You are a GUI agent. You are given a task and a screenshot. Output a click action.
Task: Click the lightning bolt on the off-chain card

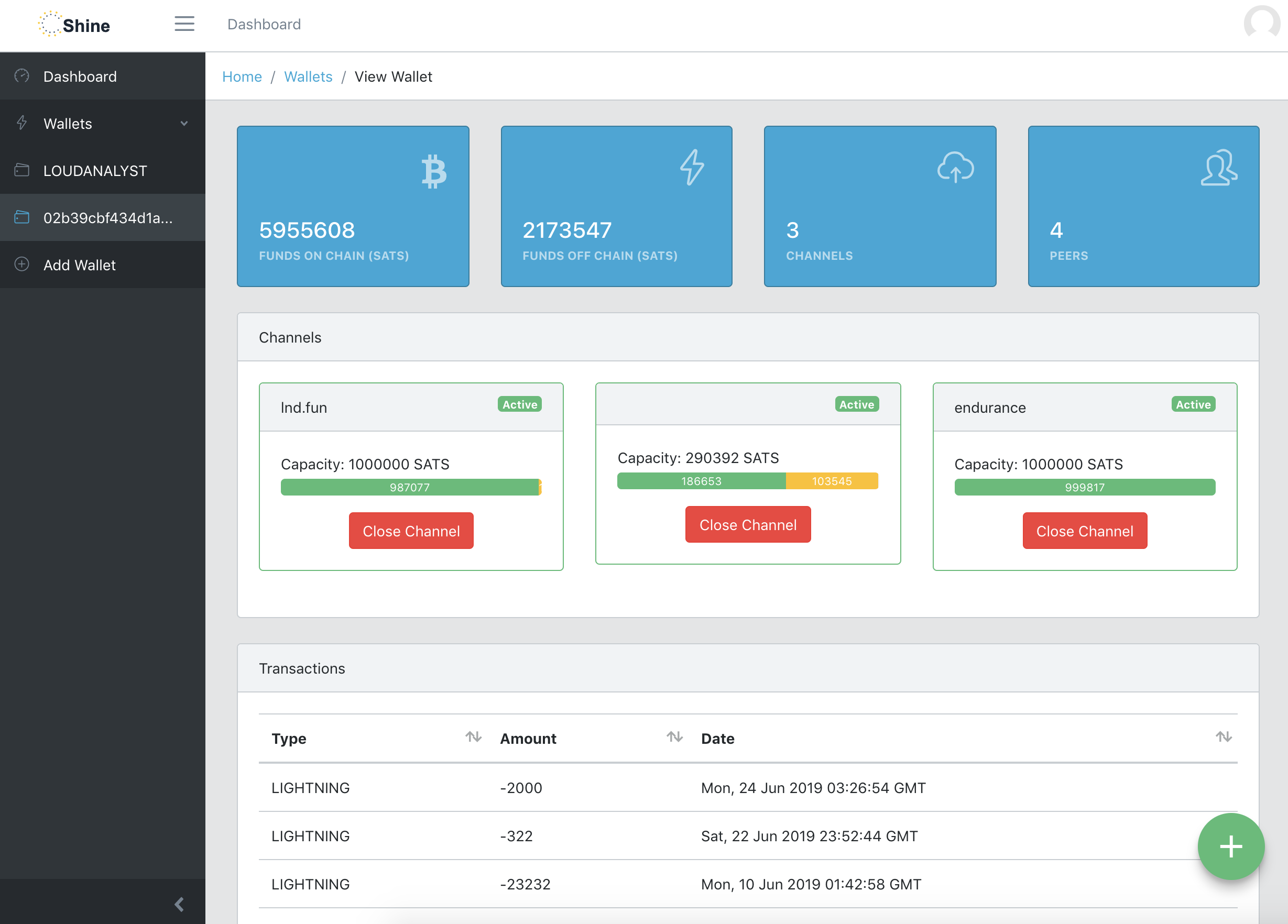[x=692, y=168]
